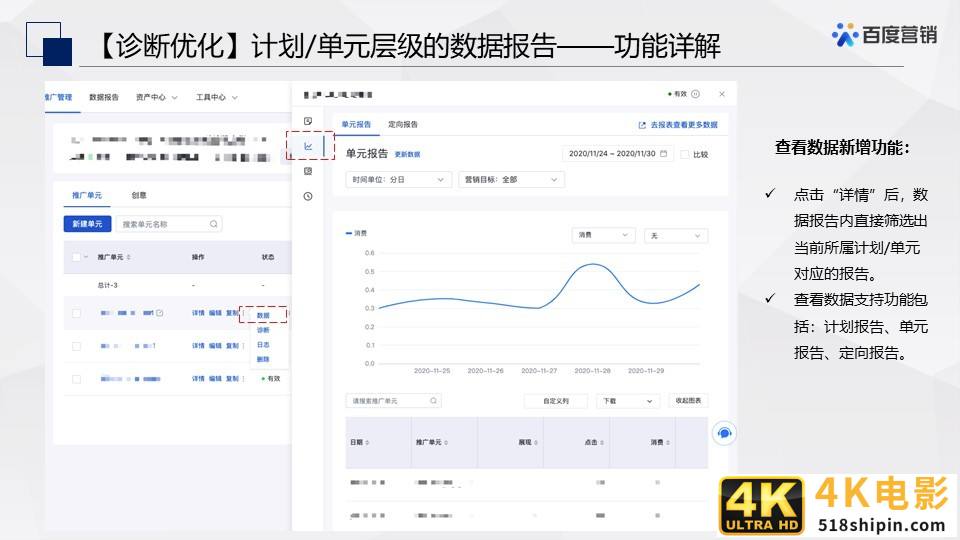Click the 消费 legend color marker

[x=349, y=233]
